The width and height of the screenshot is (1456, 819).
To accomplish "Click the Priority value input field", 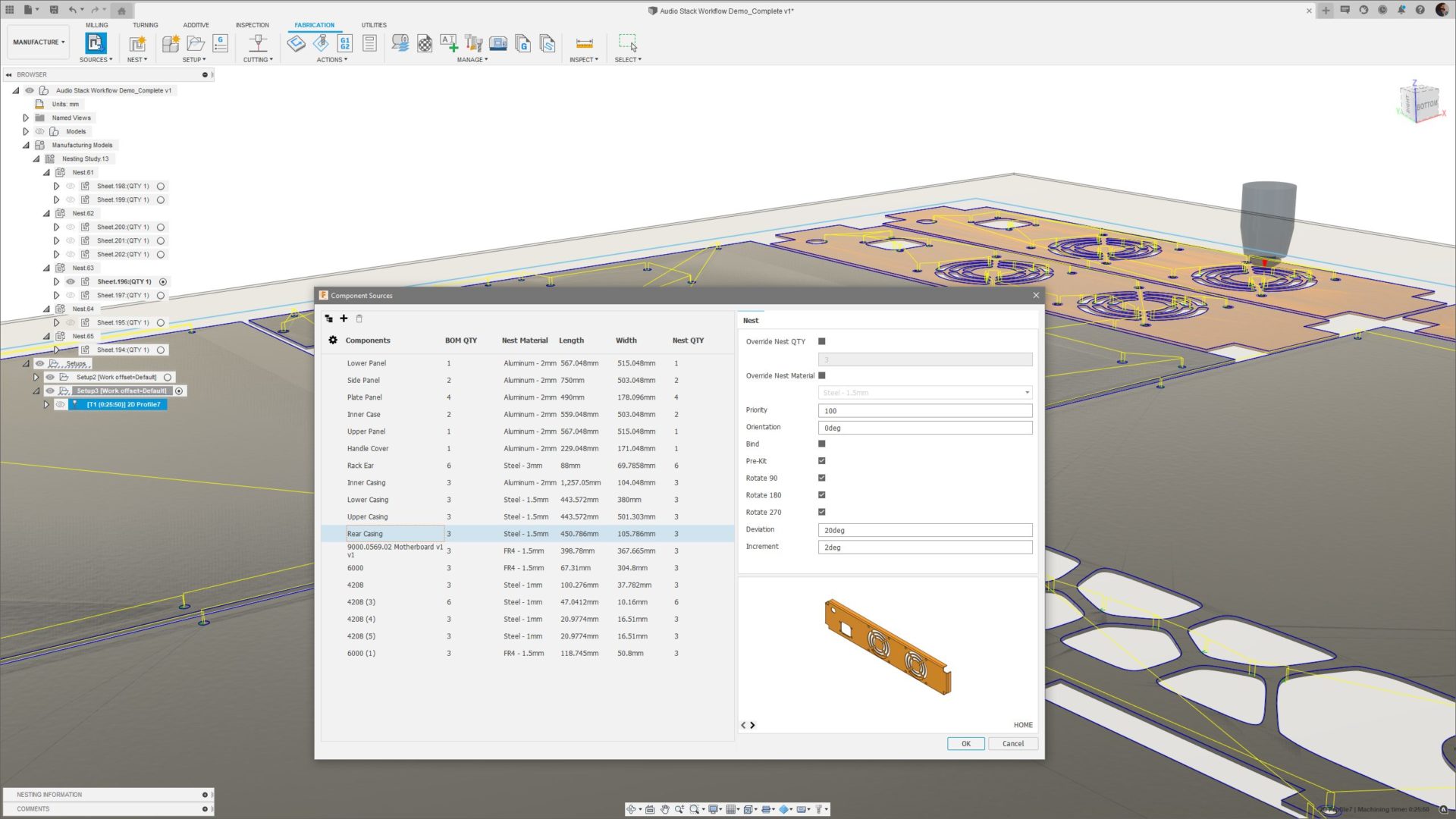I will (924, 410).
